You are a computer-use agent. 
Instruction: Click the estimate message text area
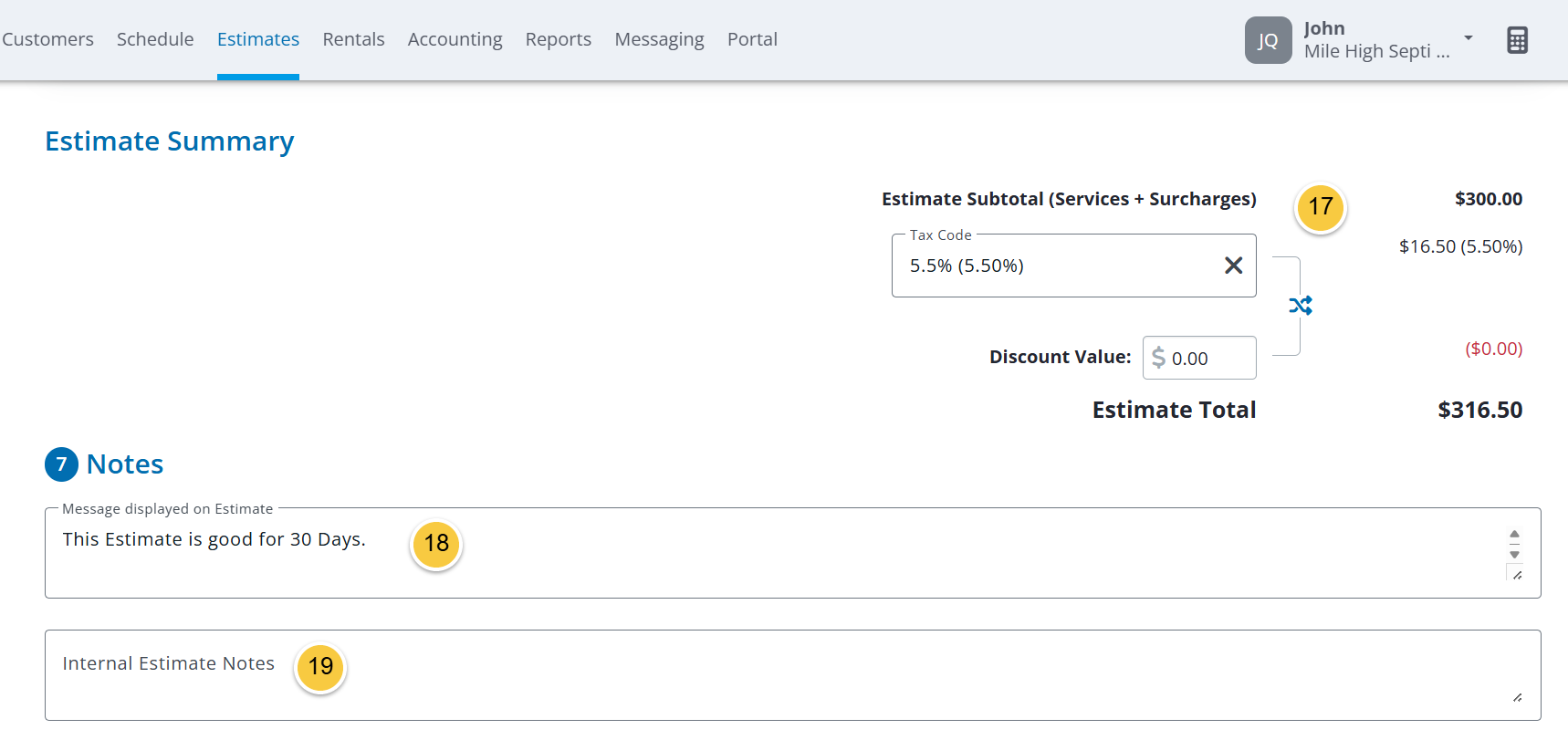[x=792, y=553]
